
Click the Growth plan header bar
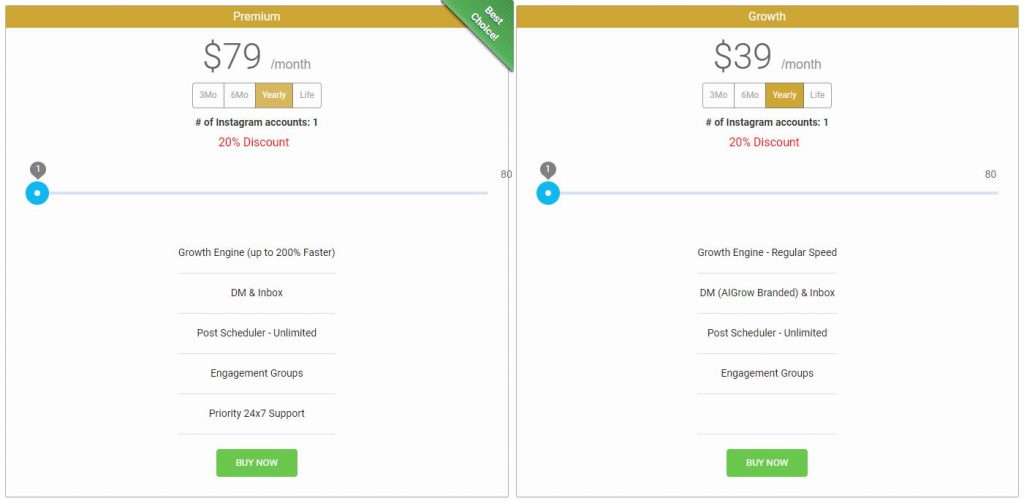(x=767, y=16)
